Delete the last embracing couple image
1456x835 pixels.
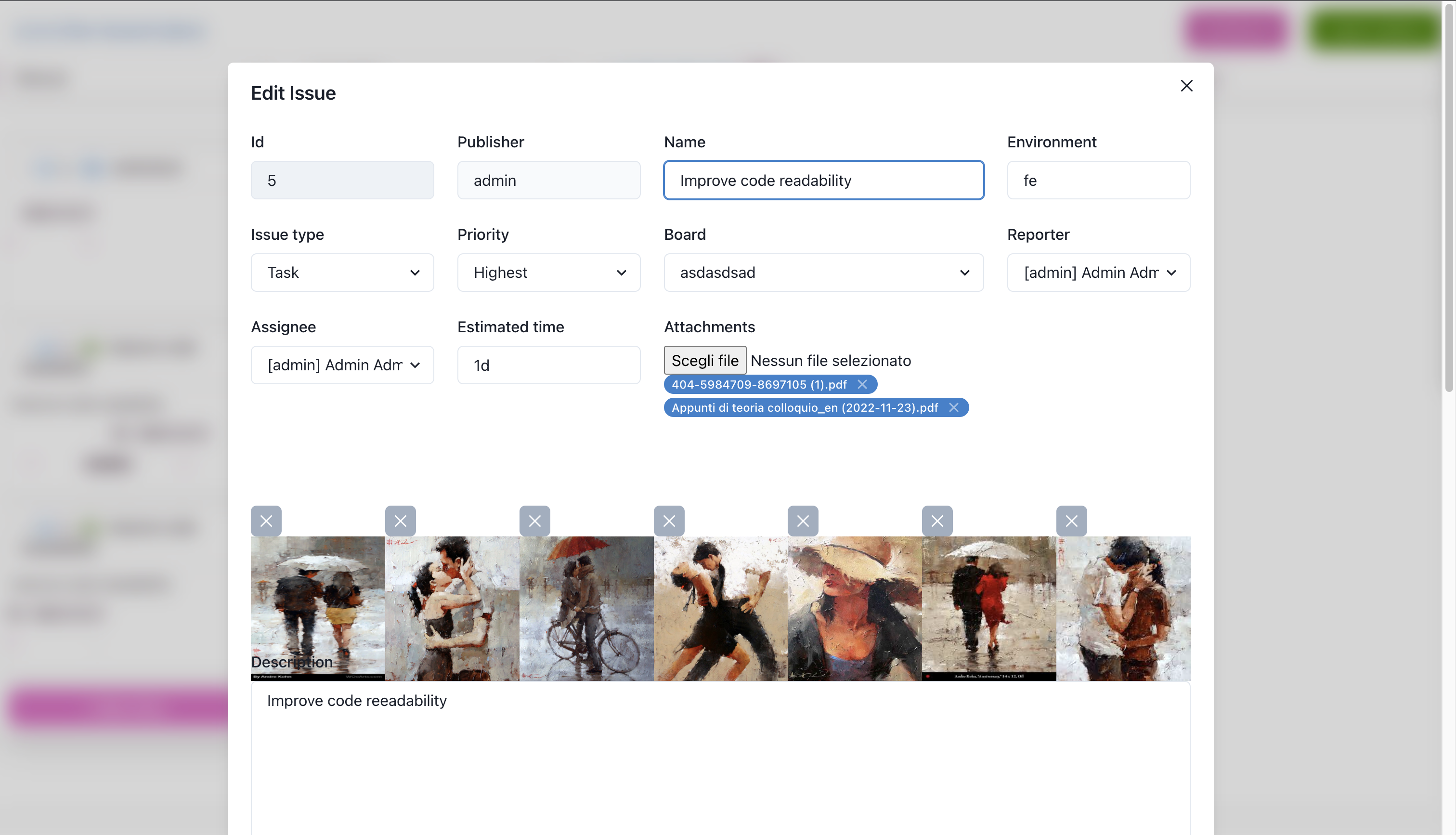tap(1071, 521)
